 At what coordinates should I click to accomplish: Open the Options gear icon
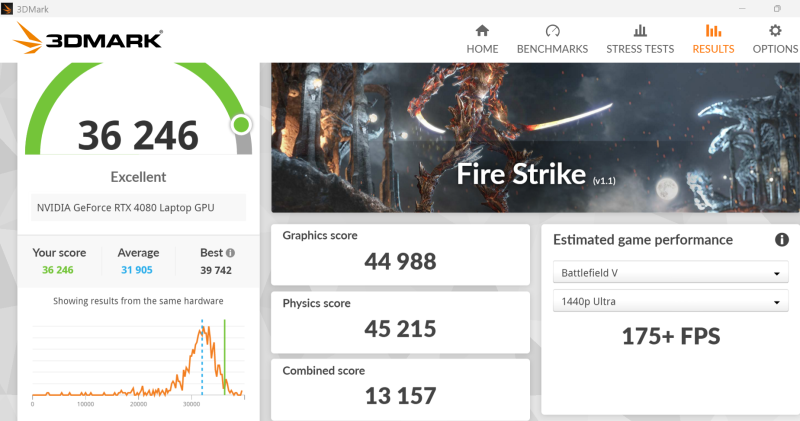775,31
